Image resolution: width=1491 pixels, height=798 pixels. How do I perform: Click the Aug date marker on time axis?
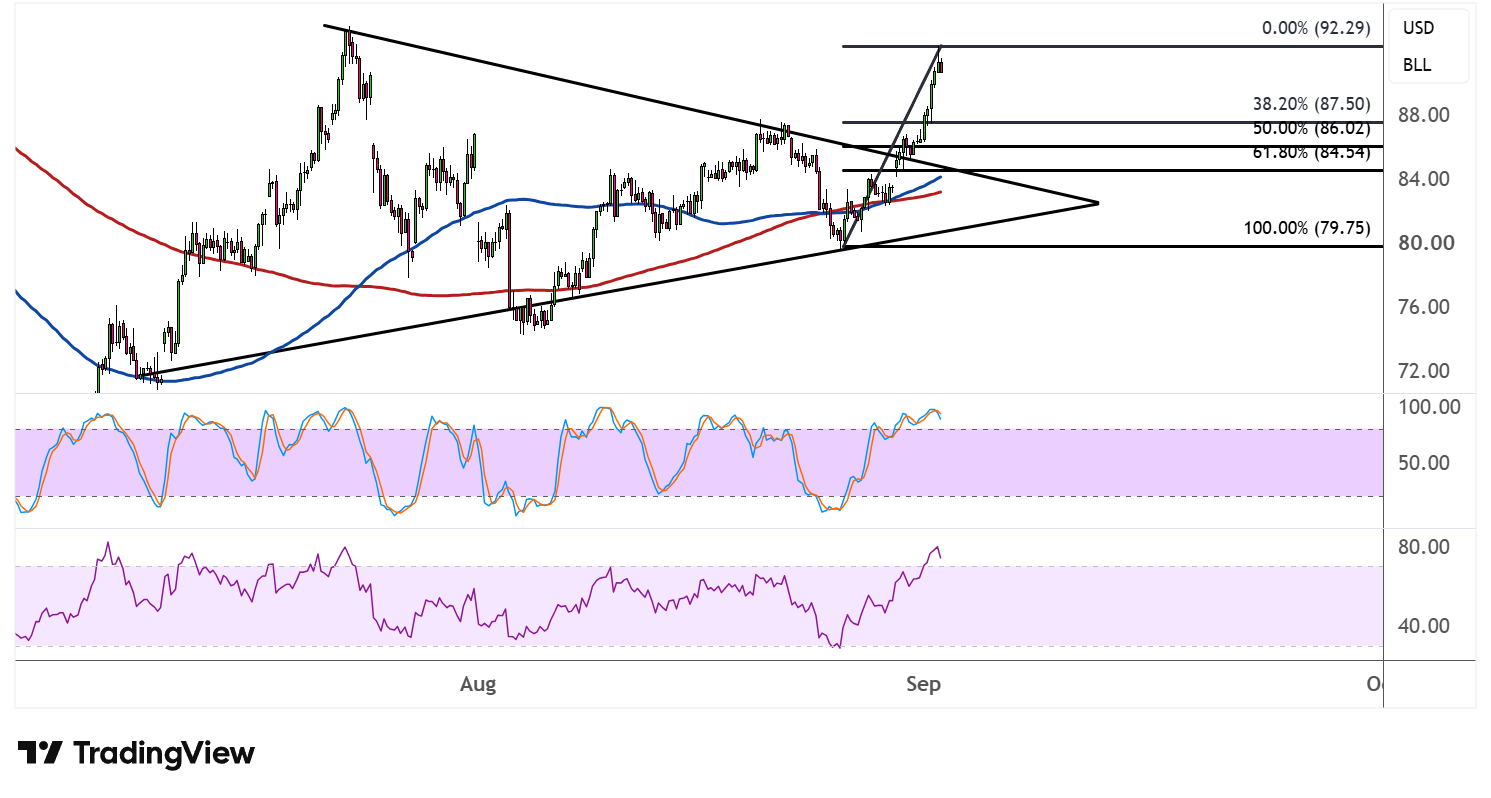coord(478,685)
